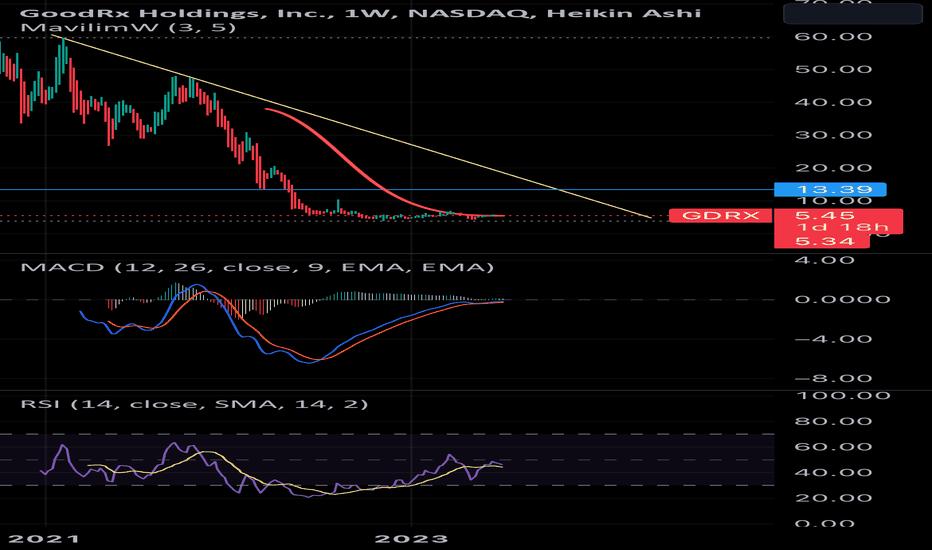
Task: Click the −4.00 MACD axis label
Action: [833, 339]
